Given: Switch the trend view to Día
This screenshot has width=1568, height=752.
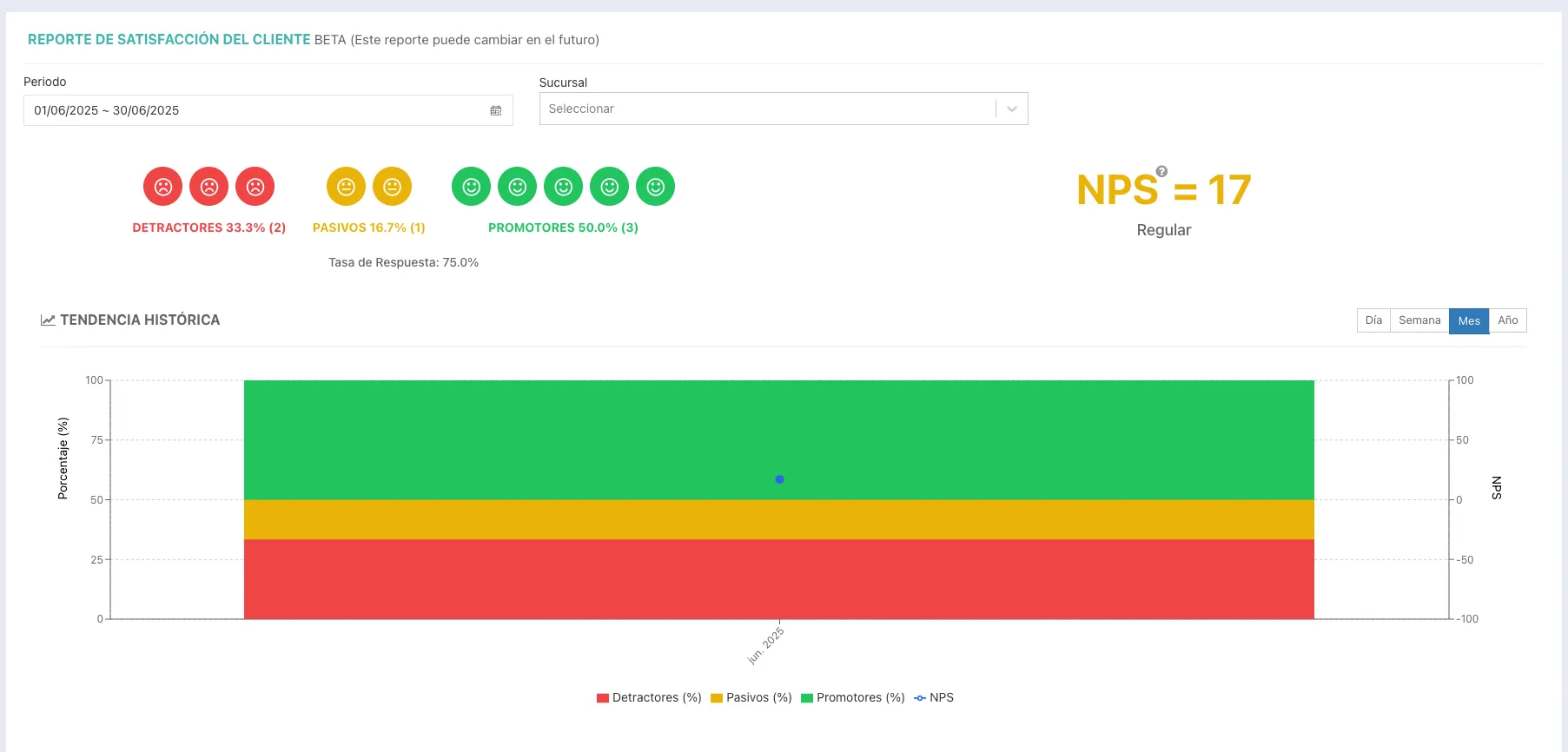Looking at the screenshot, I should click(1373, 320).
